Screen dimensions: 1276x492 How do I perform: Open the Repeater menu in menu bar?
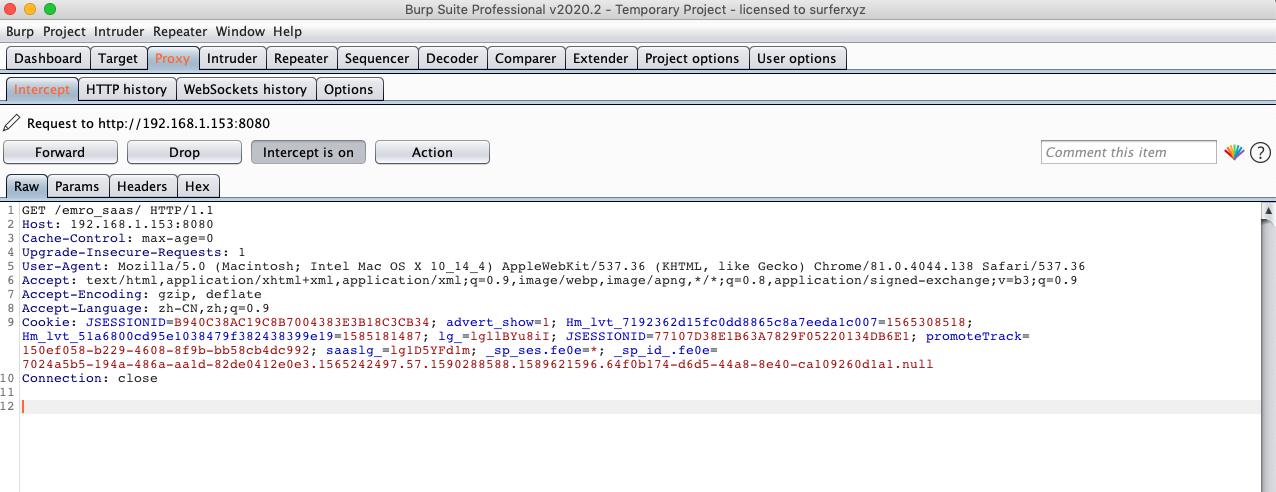click(x=180, y=31)
